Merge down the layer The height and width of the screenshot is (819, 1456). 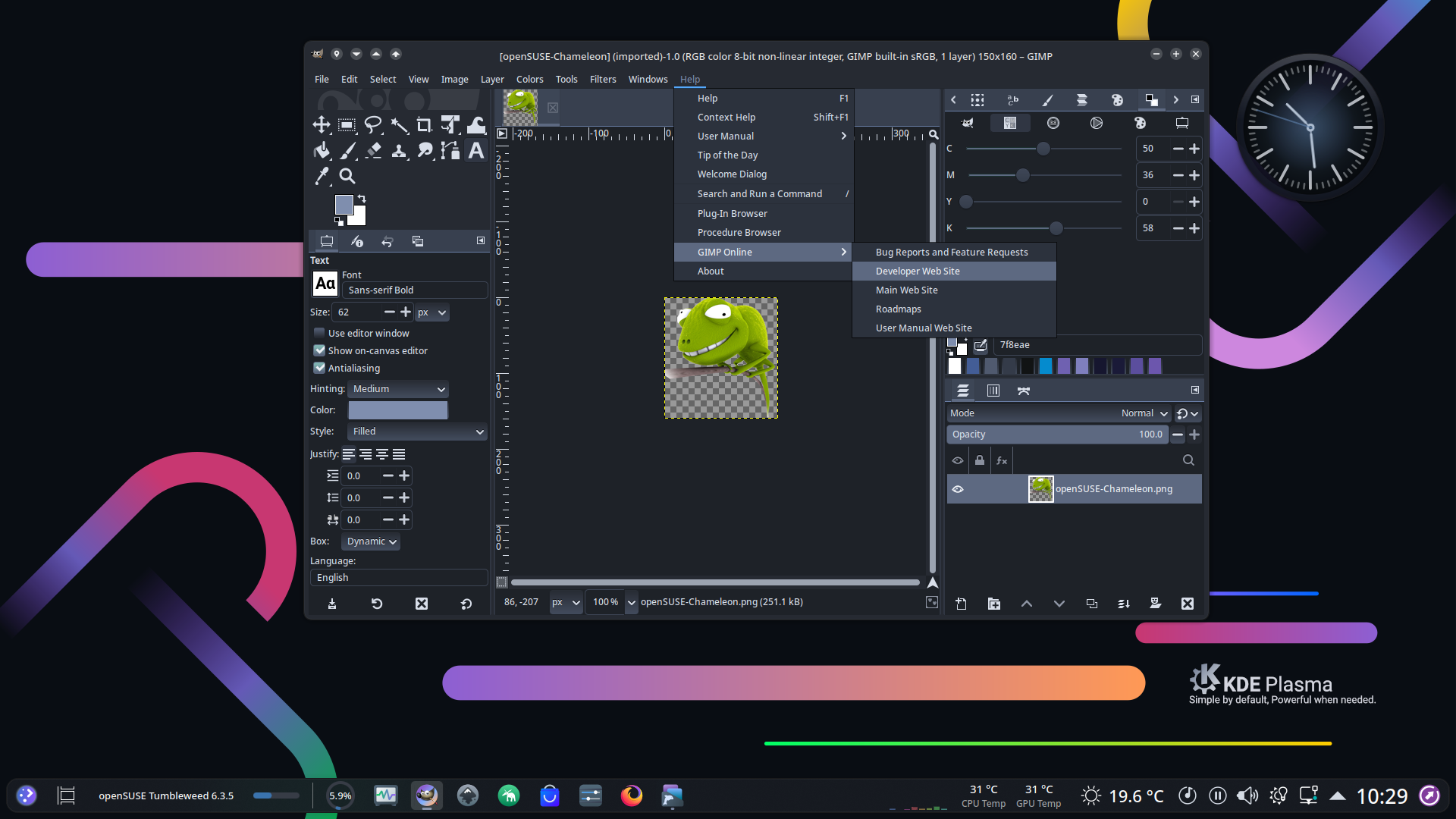pos(1124,604)
